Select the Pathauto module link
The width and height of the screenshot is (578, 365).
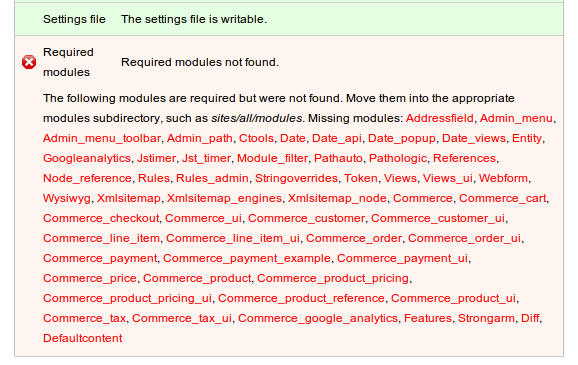pos(338,158)
